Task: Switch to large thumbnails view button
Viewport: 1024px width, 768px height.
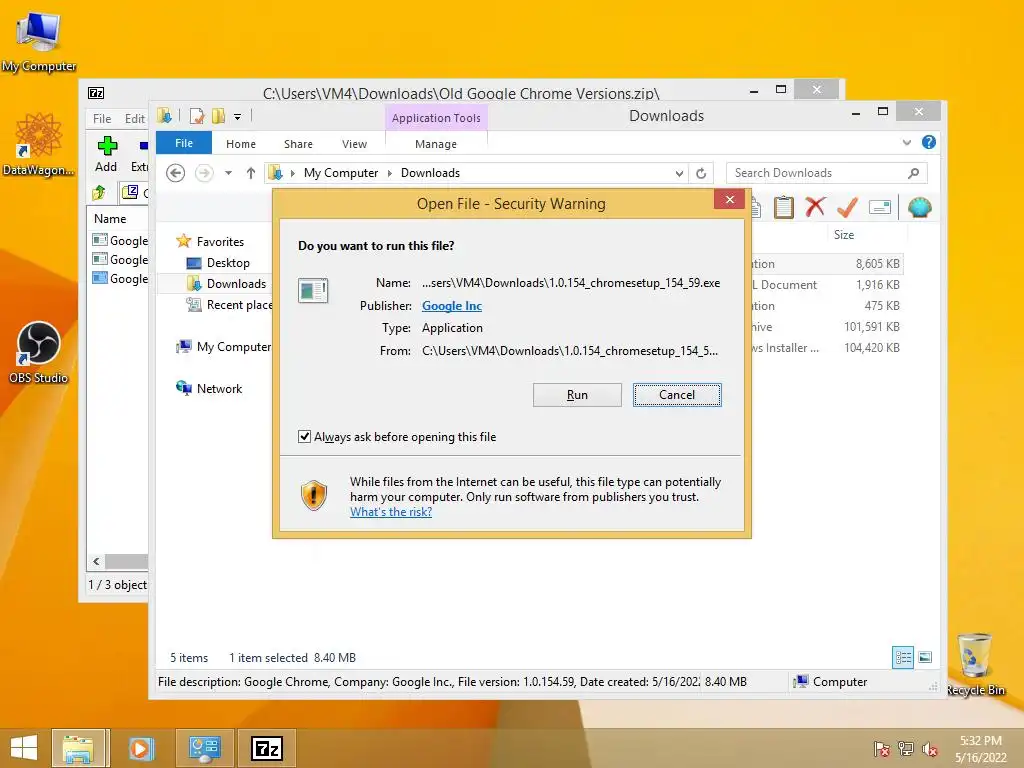Action: tap(925, 657)
